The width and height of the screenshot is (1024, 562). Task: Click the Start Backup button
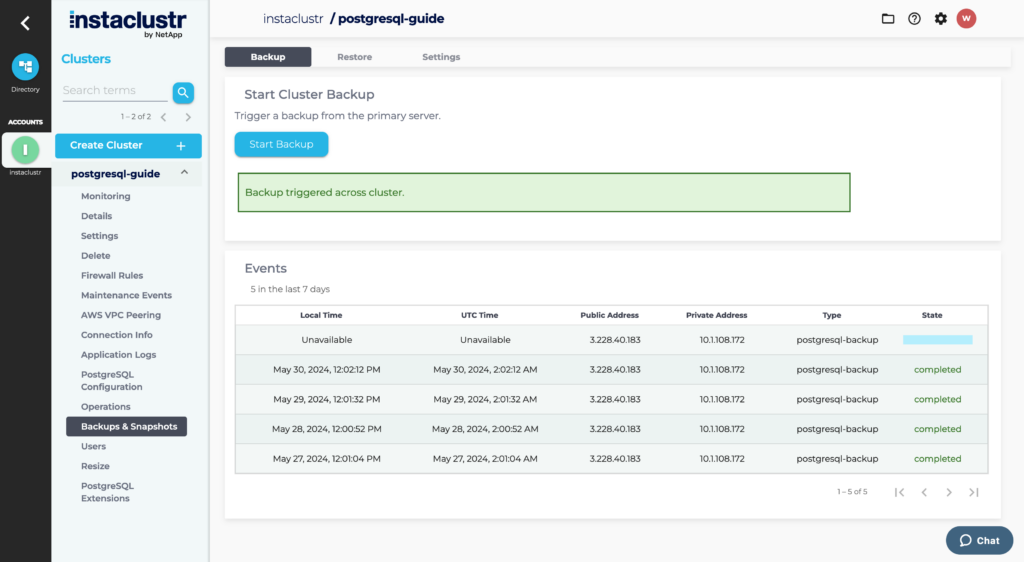click(281, 144)
